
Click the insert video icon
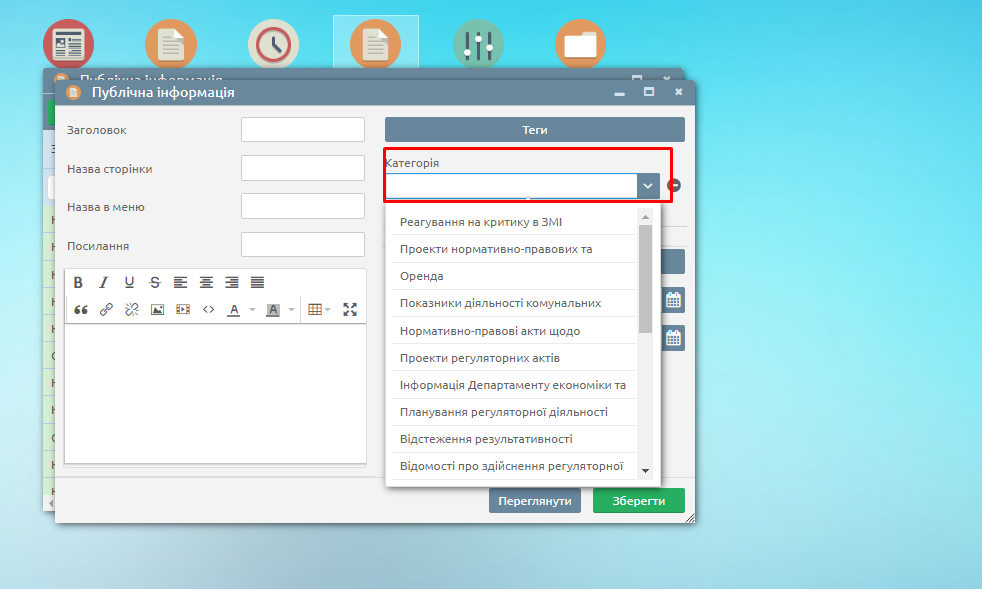pyautogui.click(x=182, y=310)
